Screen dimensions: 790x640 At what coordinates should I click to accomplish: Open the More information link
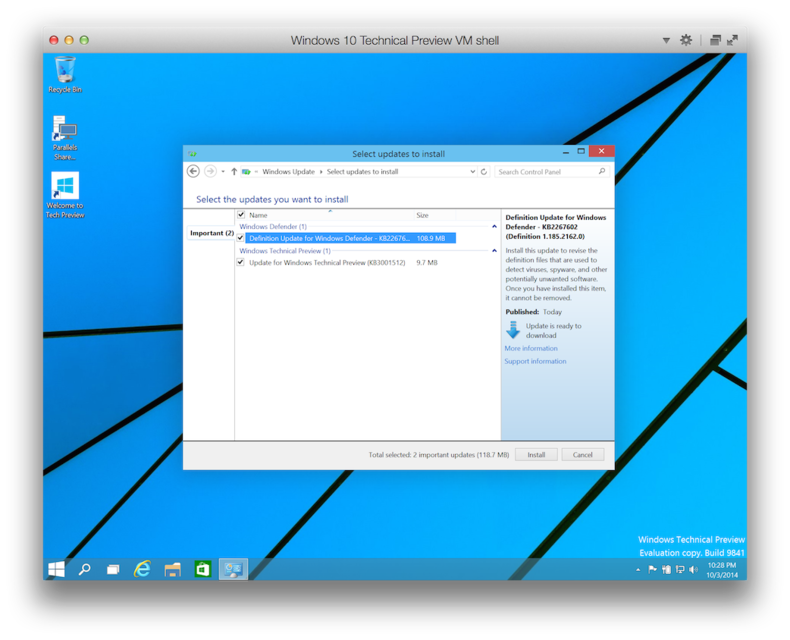pos(531,348)
